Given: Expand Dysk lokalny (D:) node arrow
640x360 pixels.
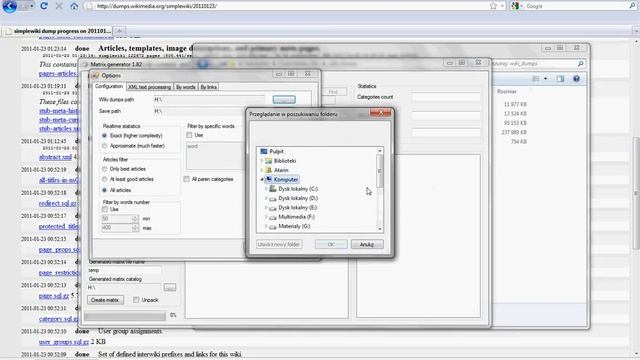Looking at the screenshot, I should click(x=266, y=198).
